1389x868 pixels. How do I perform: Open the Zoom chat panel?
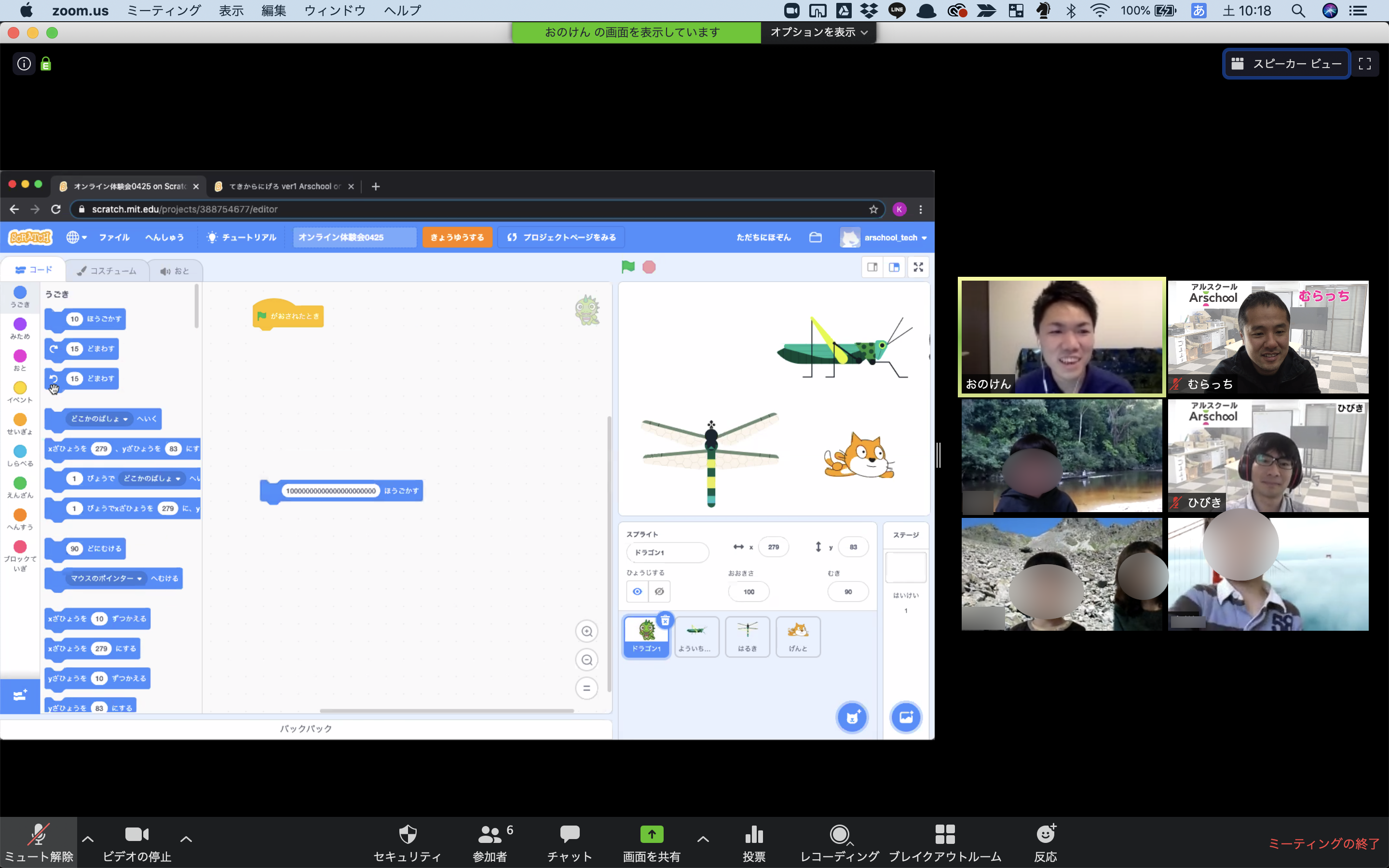(x=570, y=842)
